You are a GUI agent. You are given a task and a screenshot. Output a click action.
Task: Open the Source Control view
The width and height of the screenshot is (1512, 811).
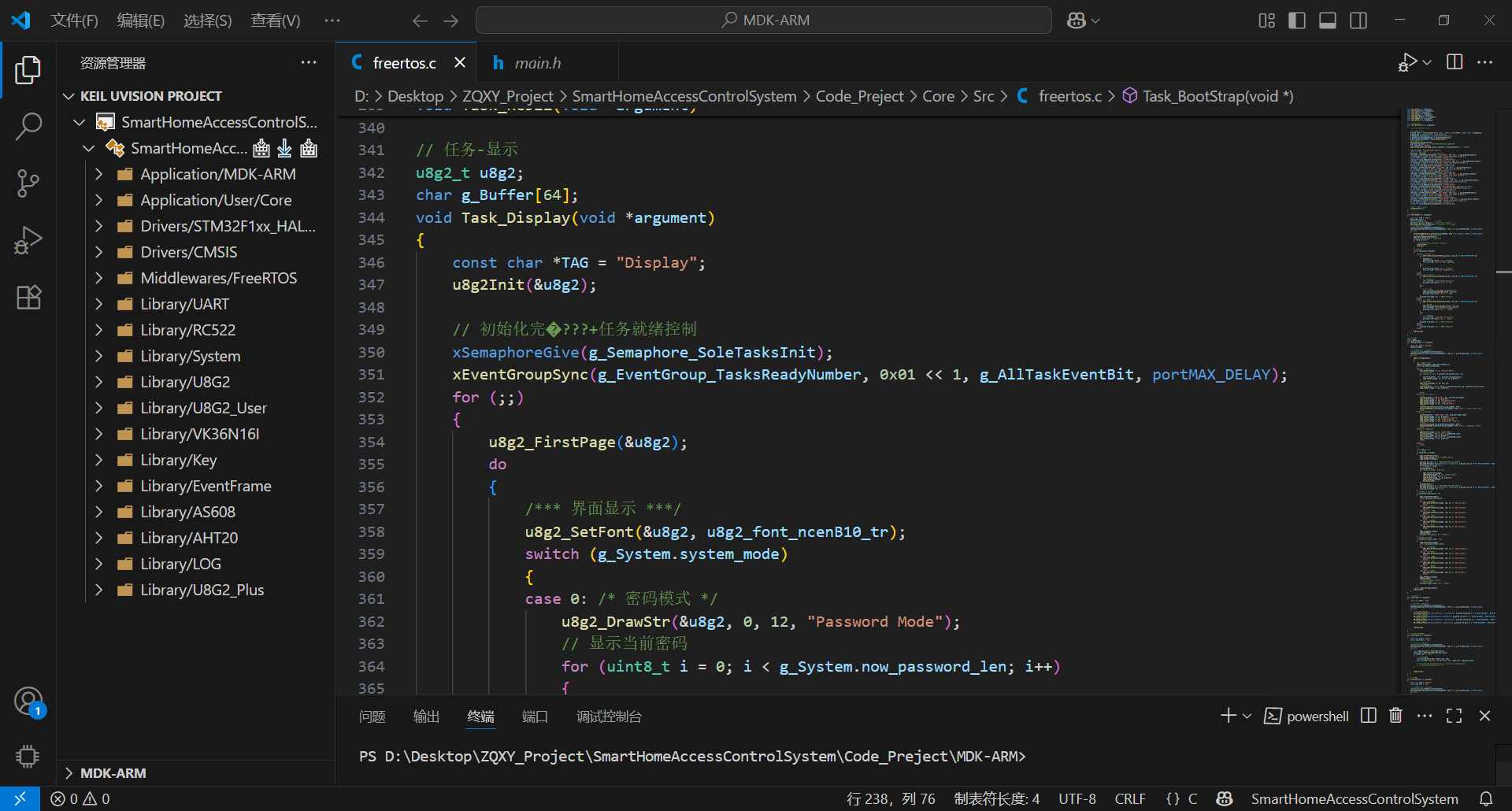[x=28, y=183]
